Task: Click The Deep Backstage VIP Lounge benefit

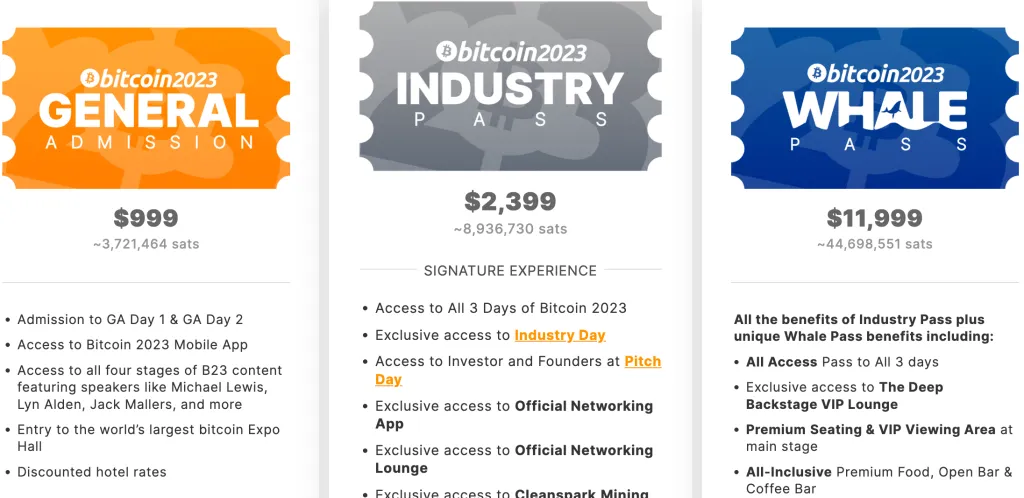Action: click(844, 396)
